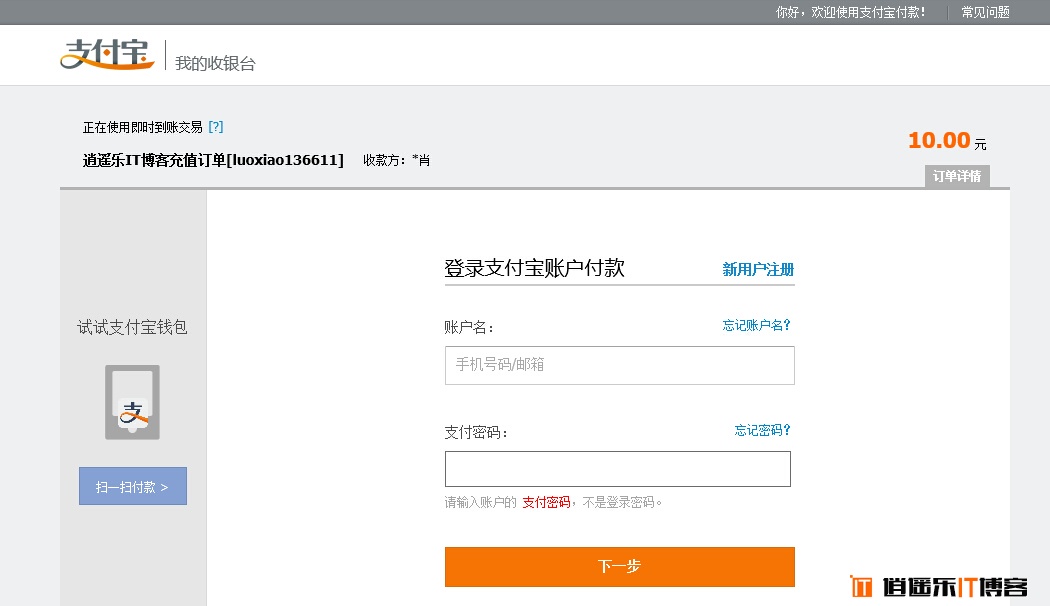Click the 新用户注册 registration link
This screenshot has height=606, width=1050.
(758, 269)
